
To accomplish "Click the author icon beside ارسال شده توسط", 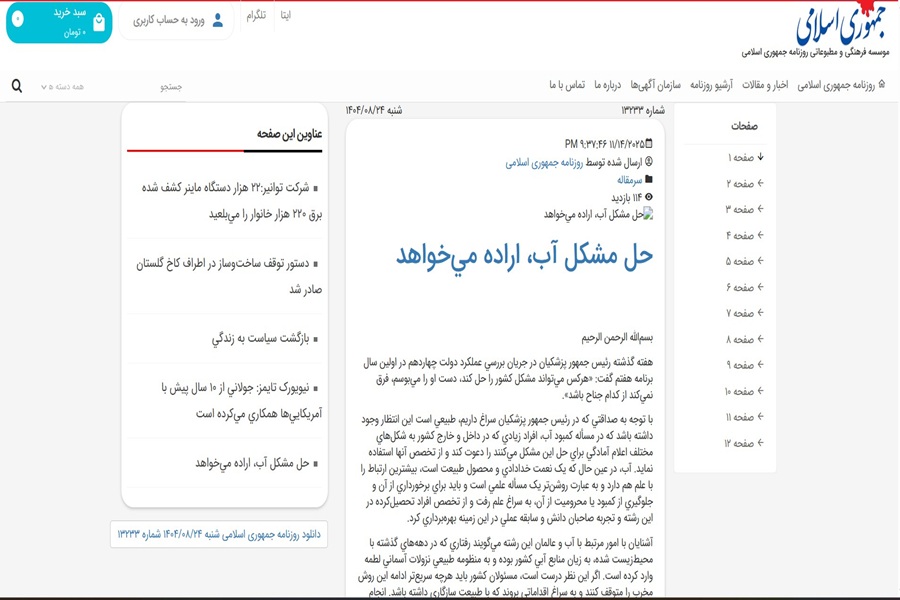I will tap(649, 162).
